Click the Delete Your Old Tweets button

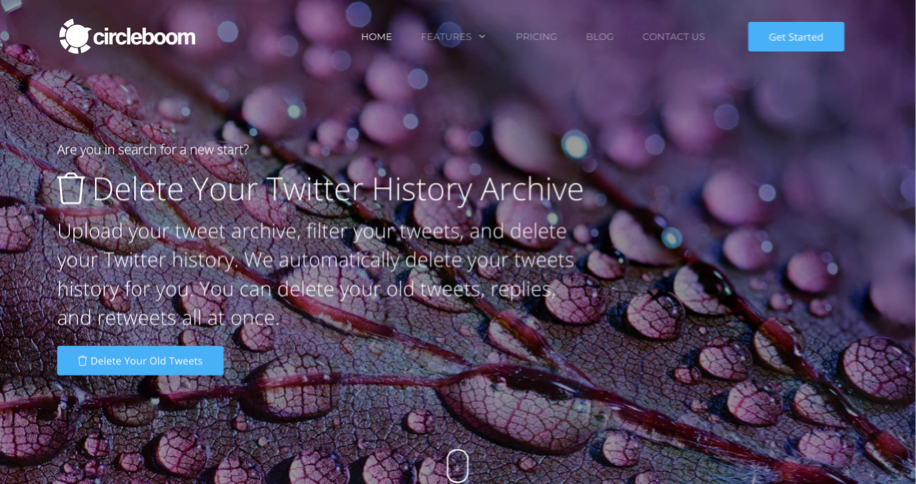click(x=140, y=361)
